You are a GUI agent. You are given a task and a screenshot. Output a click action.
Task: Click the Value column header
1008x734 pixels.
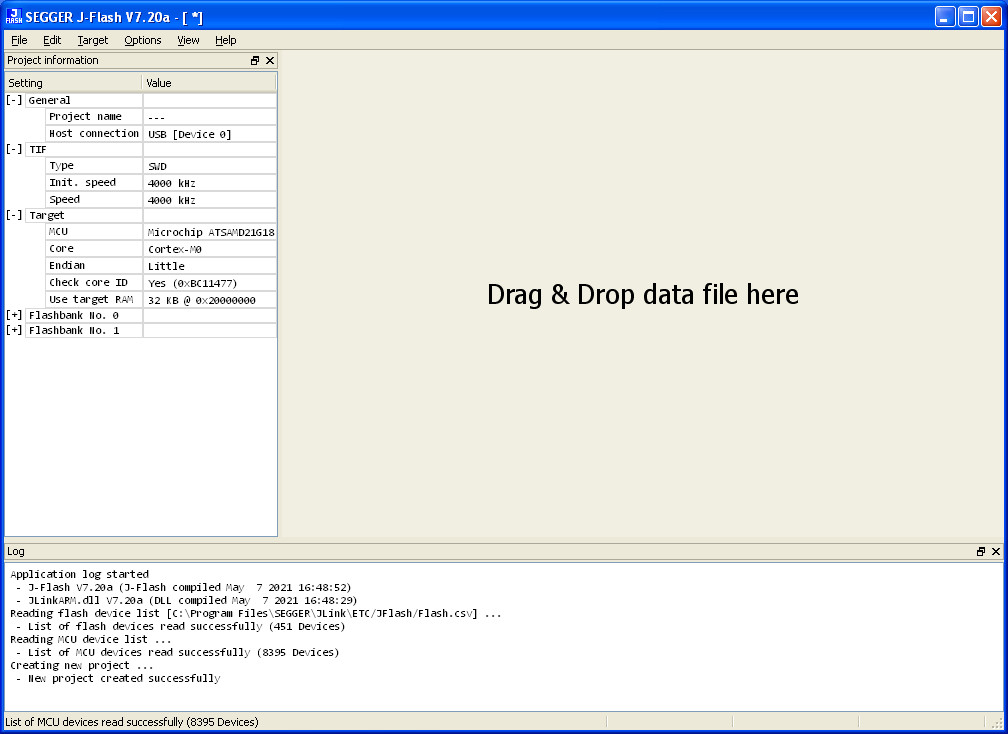pyautogui.click(x=209, y=83)
